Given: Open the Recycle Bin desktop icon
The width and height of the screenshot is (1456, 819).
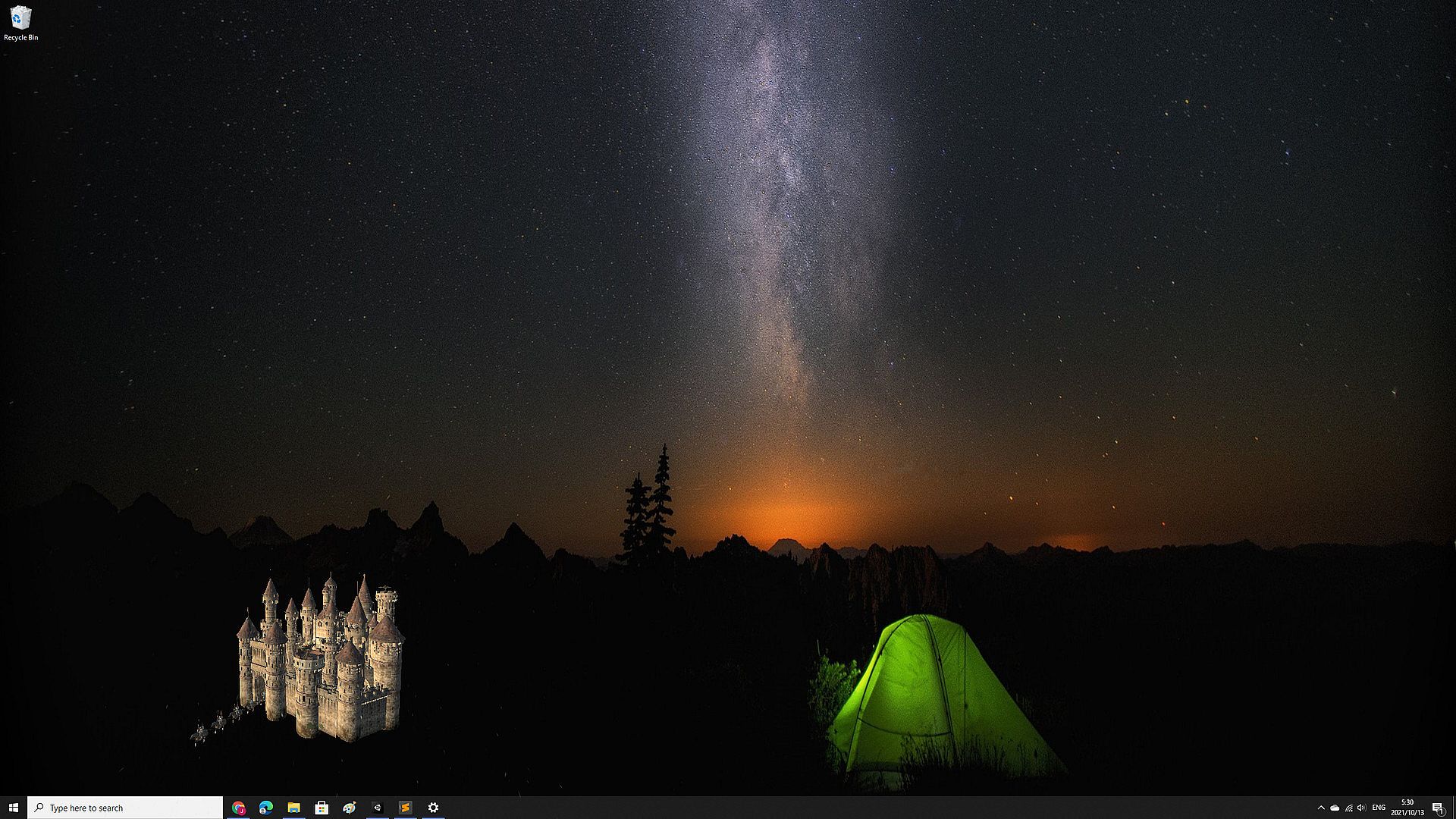Looking at the screenshot, I should 20,23.
